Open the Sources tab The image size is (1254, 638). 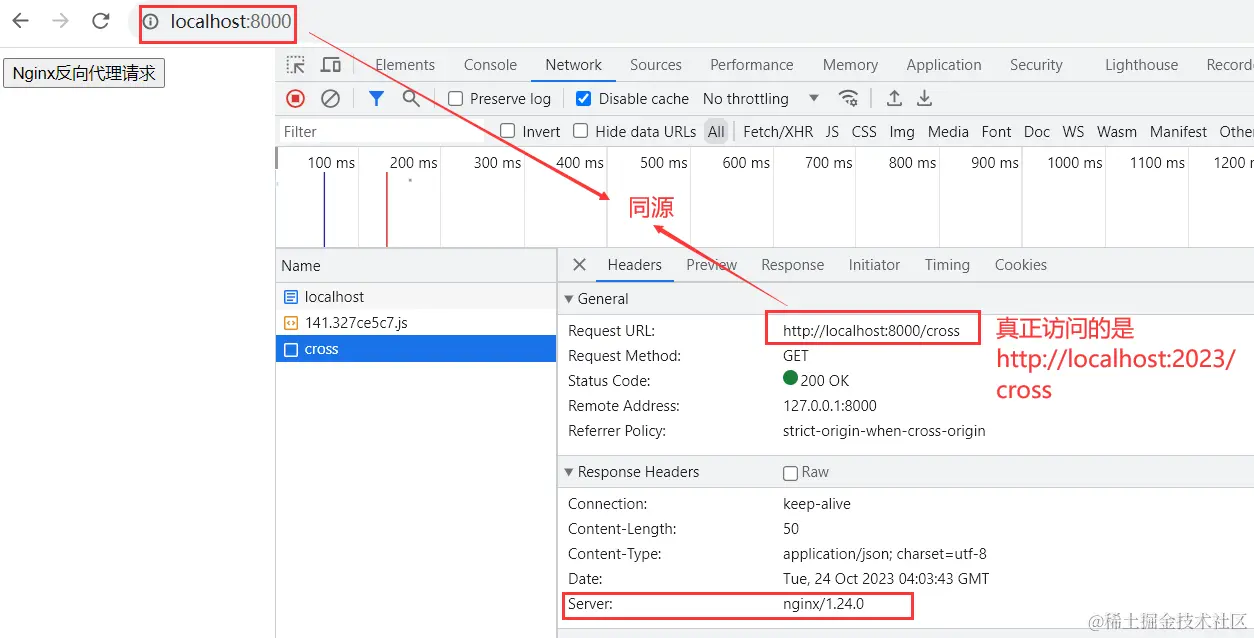coord(656,65)
